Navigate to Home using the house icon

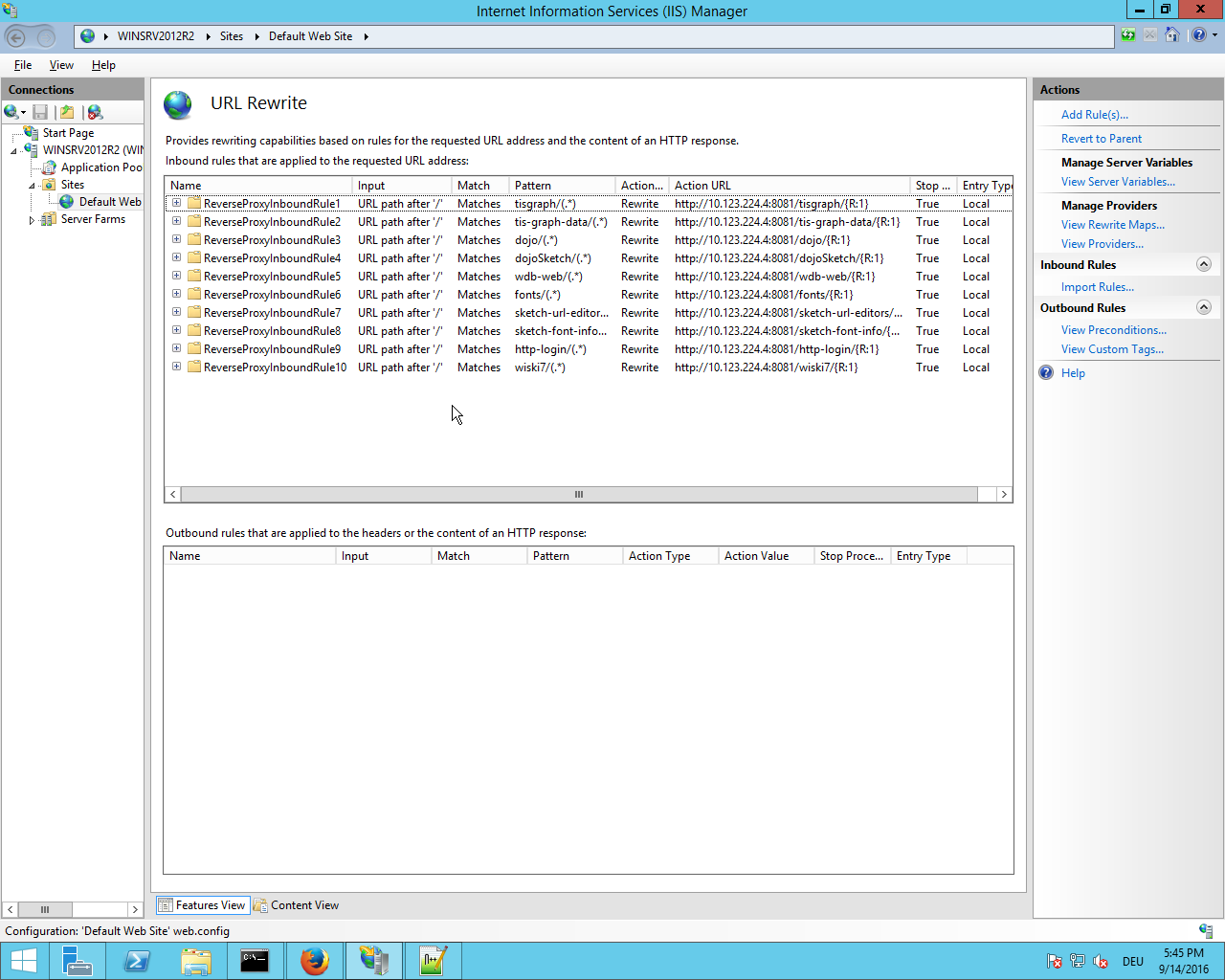point(1171,35)
